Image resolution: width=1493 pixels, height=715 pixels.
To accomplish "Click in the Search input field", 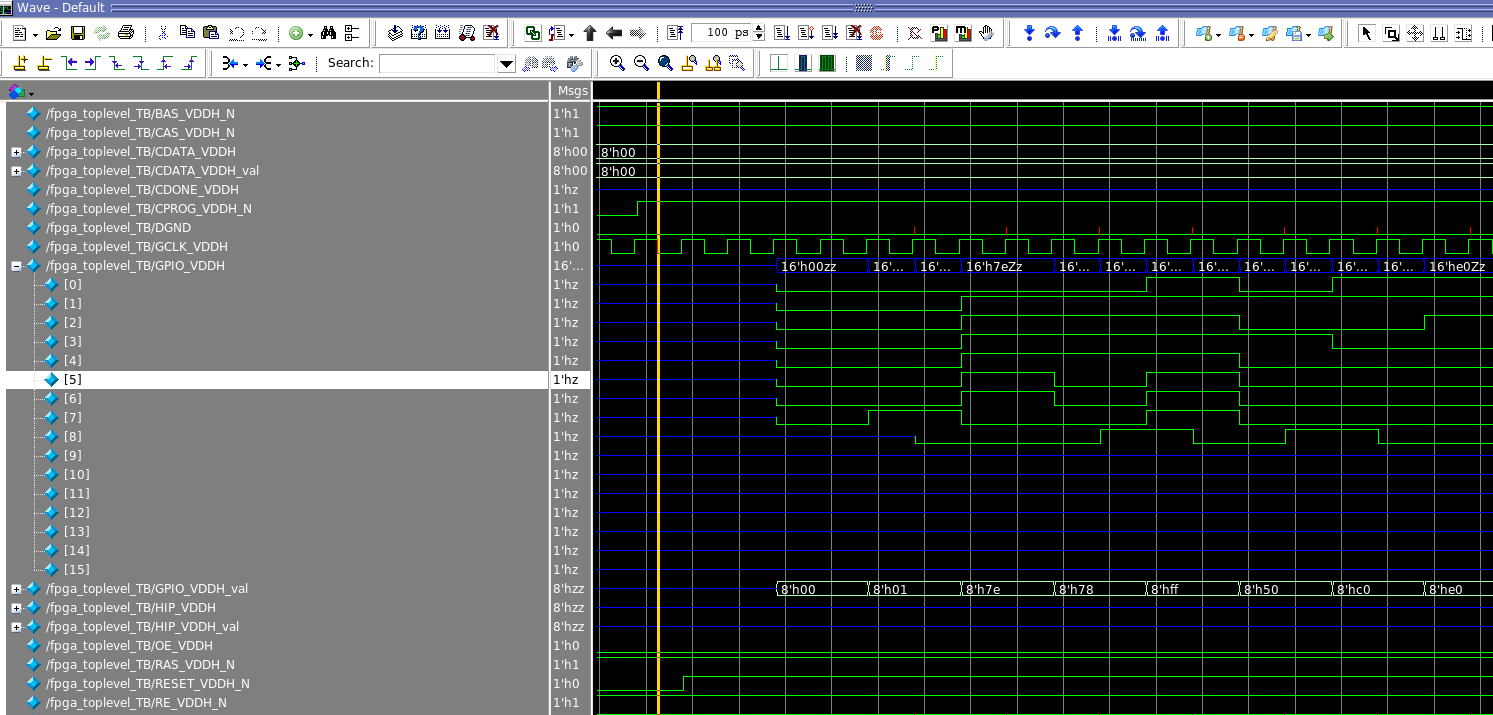I will click(437, 63).
